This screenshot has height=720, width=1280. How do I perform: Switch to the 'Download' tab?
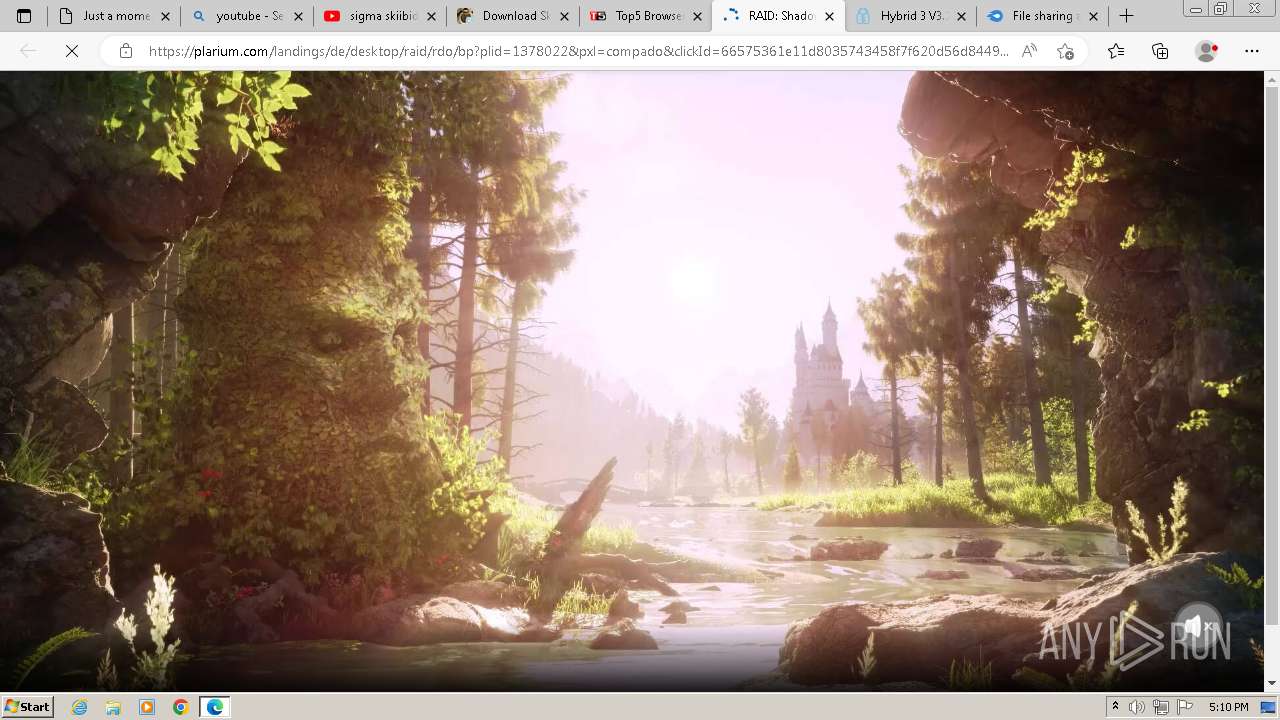click(512, 16)
